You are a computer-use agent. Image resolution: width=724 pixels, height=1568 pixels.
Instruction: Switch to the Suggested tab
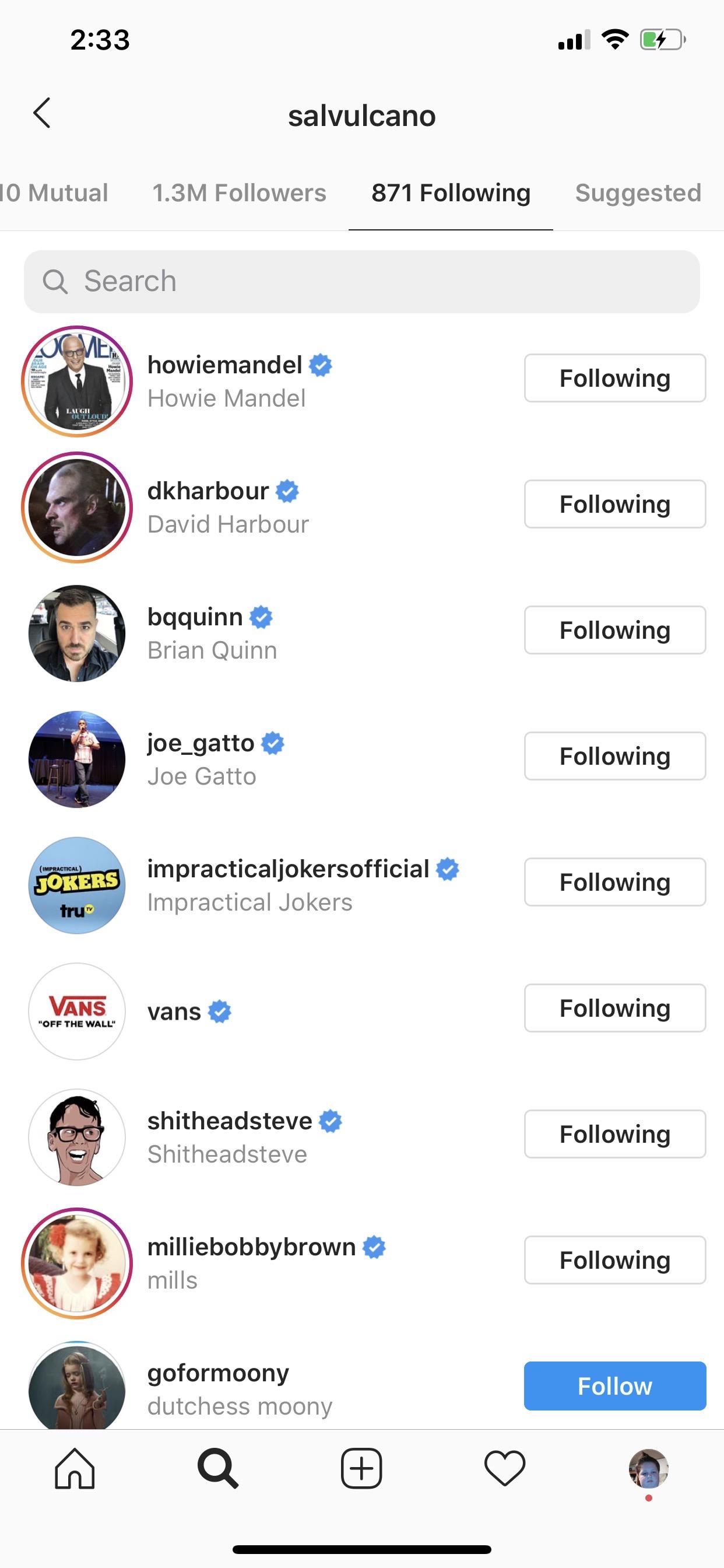tap(638, 193)
